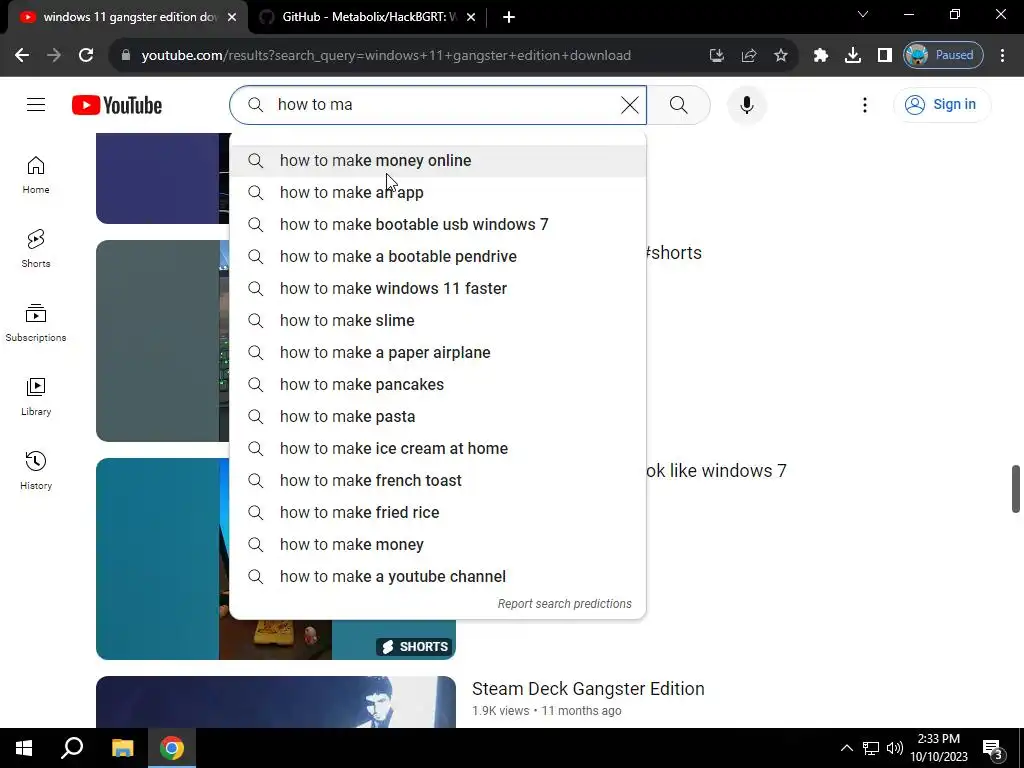Choose suggestion 'how to make fried rice'
The height and width of the screenshot is (768, 1024).
(x=438, y=513)
